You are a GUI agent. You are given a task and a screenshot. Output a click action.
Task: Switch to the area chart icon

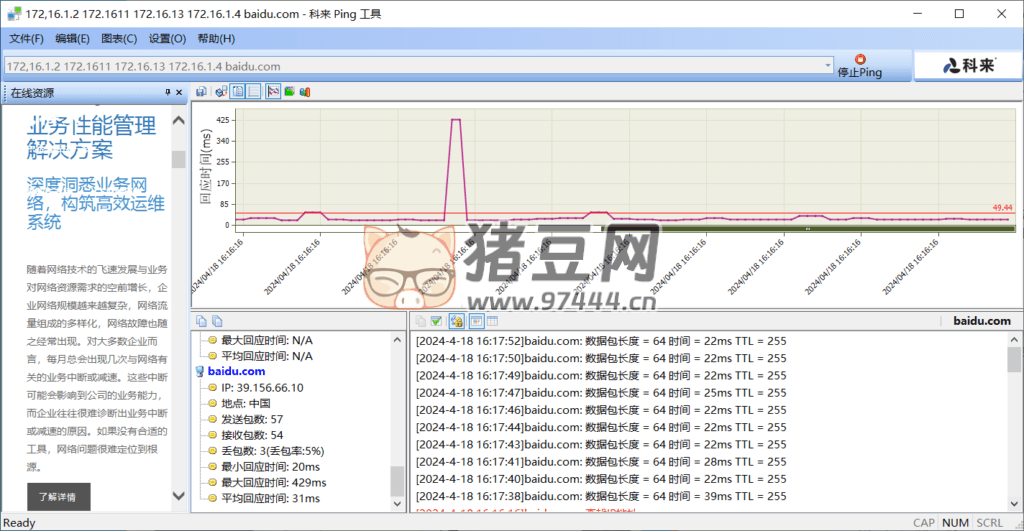pos(289,92)
